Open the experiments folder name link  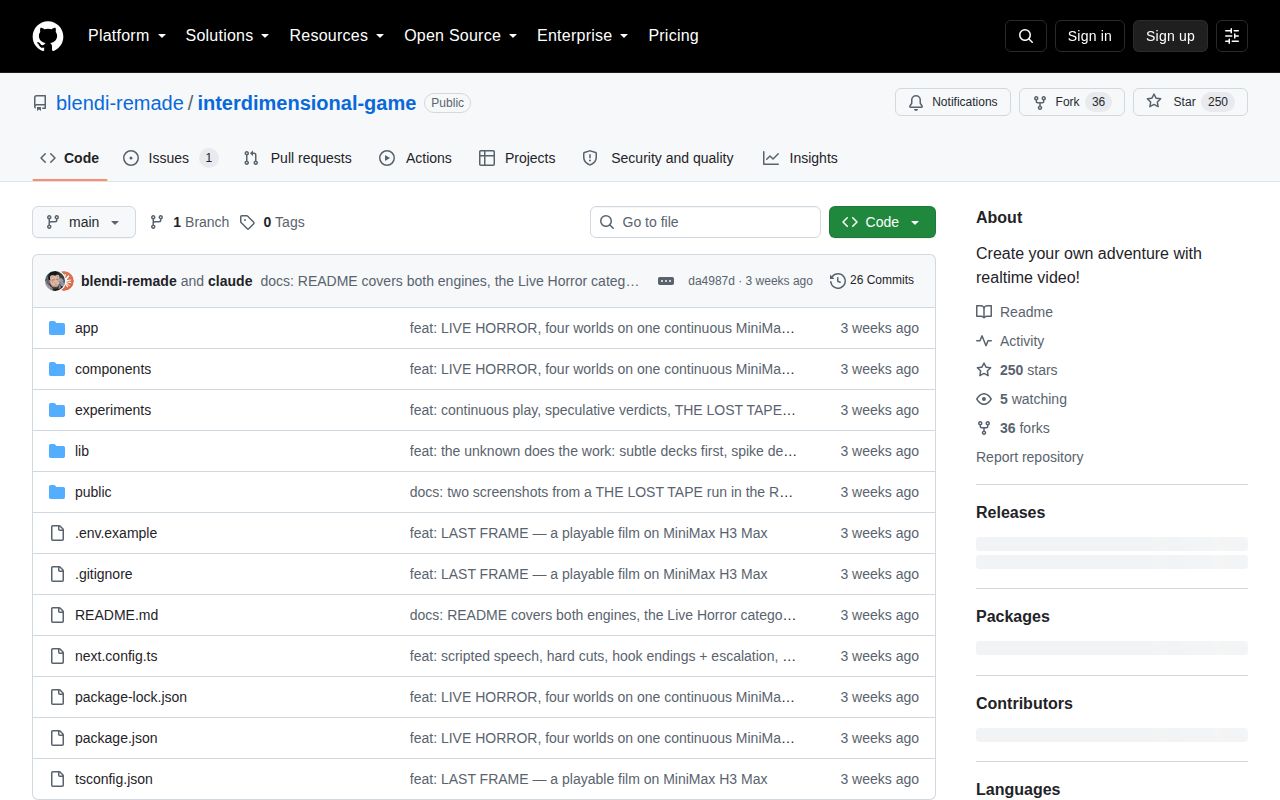(x=113, y=410)
